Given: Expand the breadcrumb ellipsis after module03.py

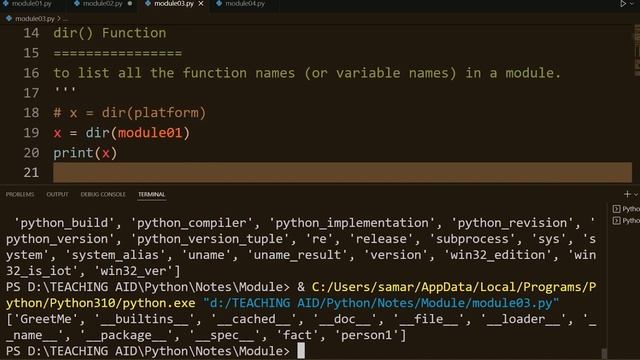Looking at the screenshot, I should tap(65, 19).
